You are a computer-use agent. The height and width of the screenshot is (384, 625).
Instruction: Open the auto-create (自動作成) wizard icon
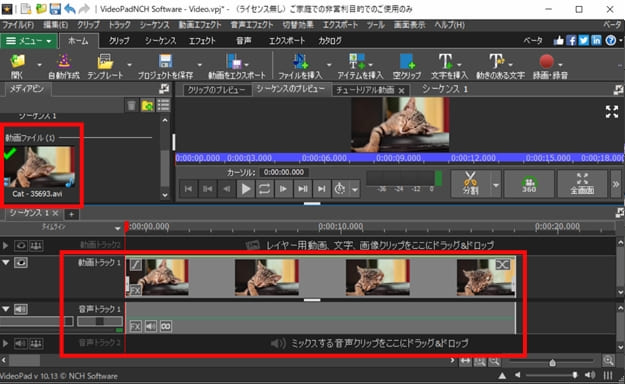pos(64,61)
